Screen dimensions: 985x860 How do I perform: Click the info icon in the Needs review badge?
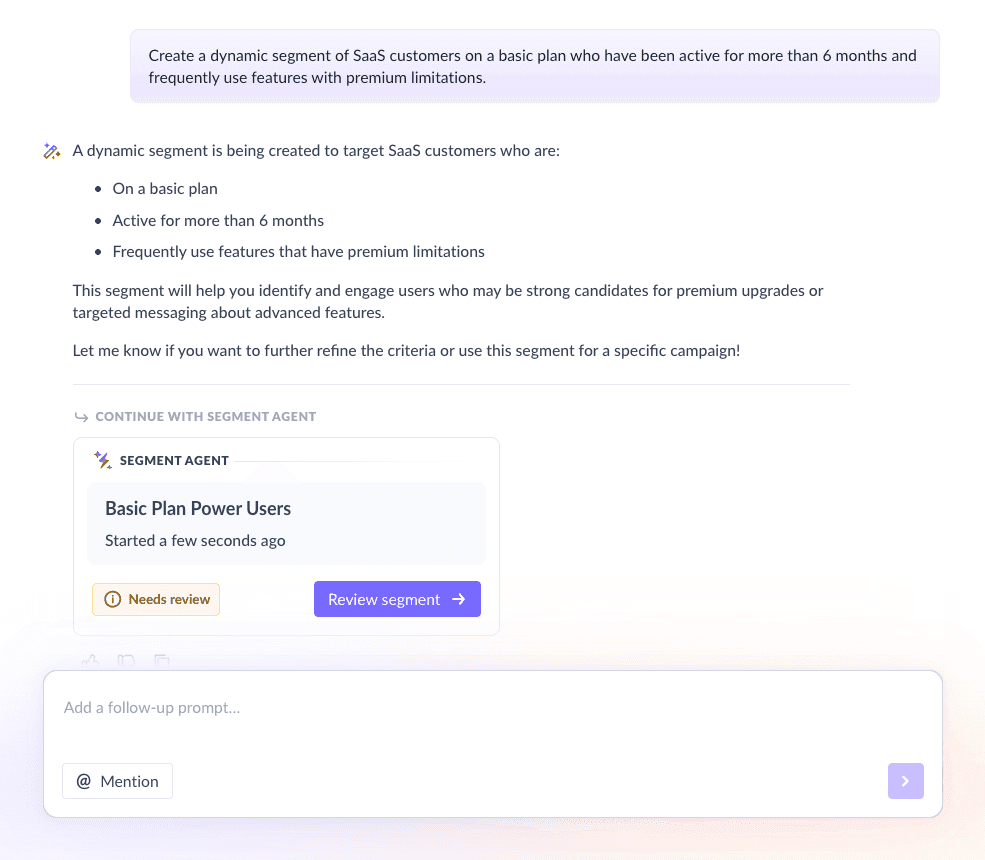pyautogui.click(x=112, y=599)
